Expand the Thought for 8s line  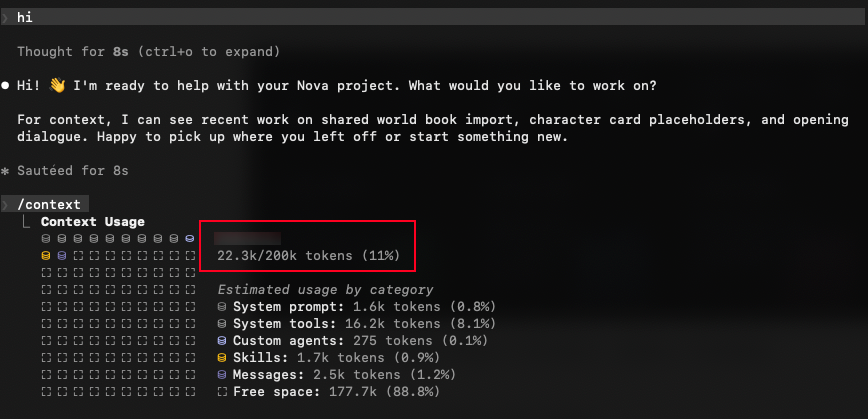(148, 52)
